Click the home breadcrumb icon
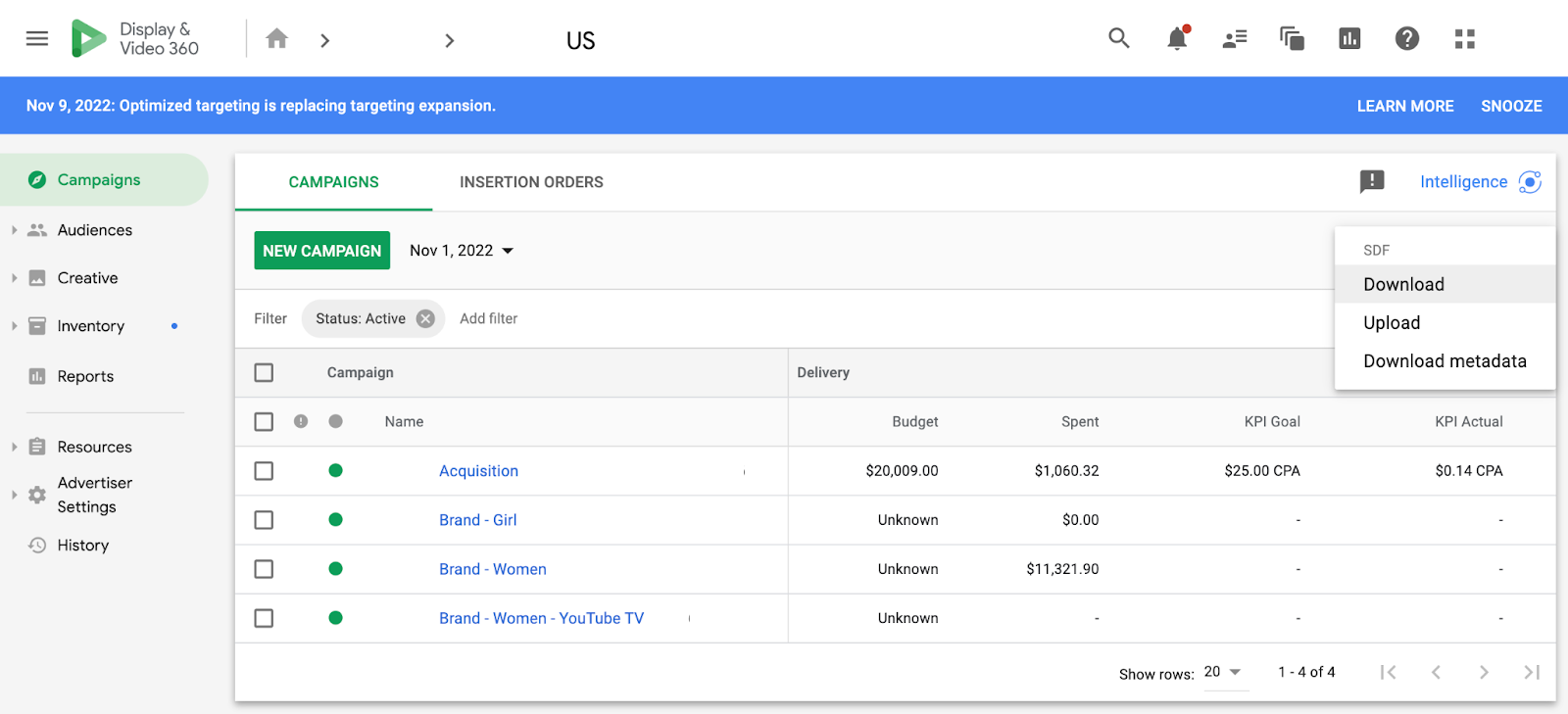 277,39
